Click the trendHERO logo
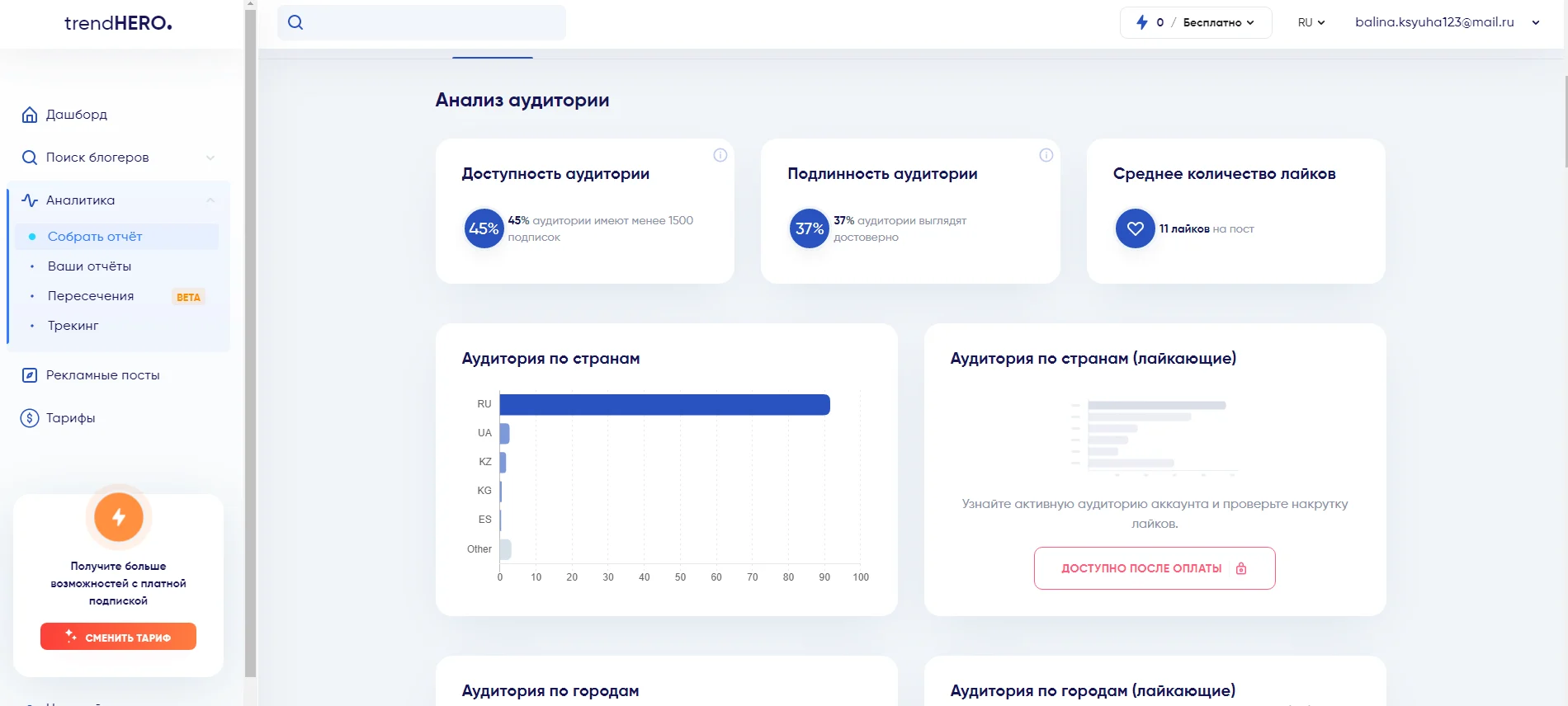Viewport: 1568px width, 706px height. [118, 23]
